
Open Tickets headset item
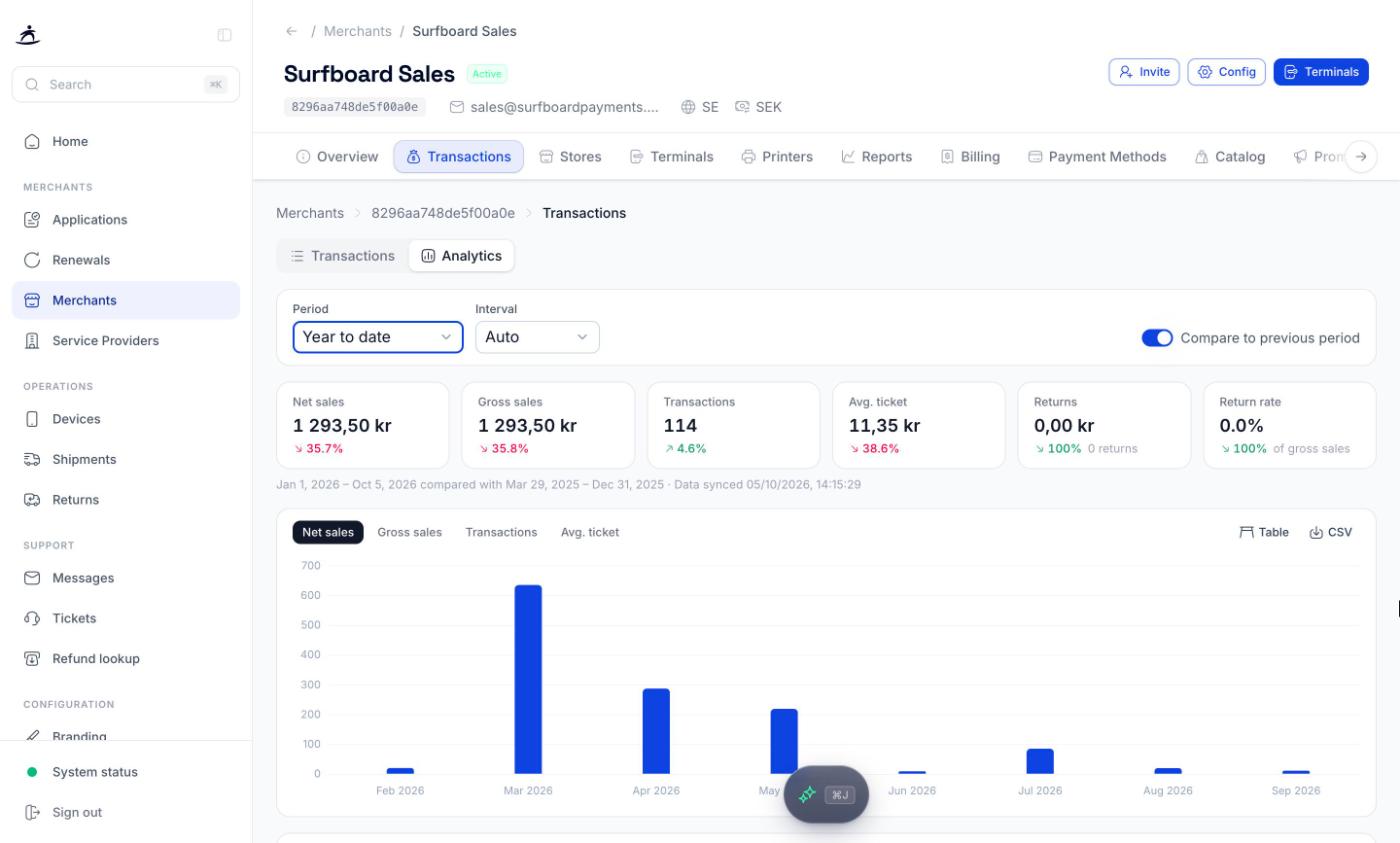click(x=126, y=618)
